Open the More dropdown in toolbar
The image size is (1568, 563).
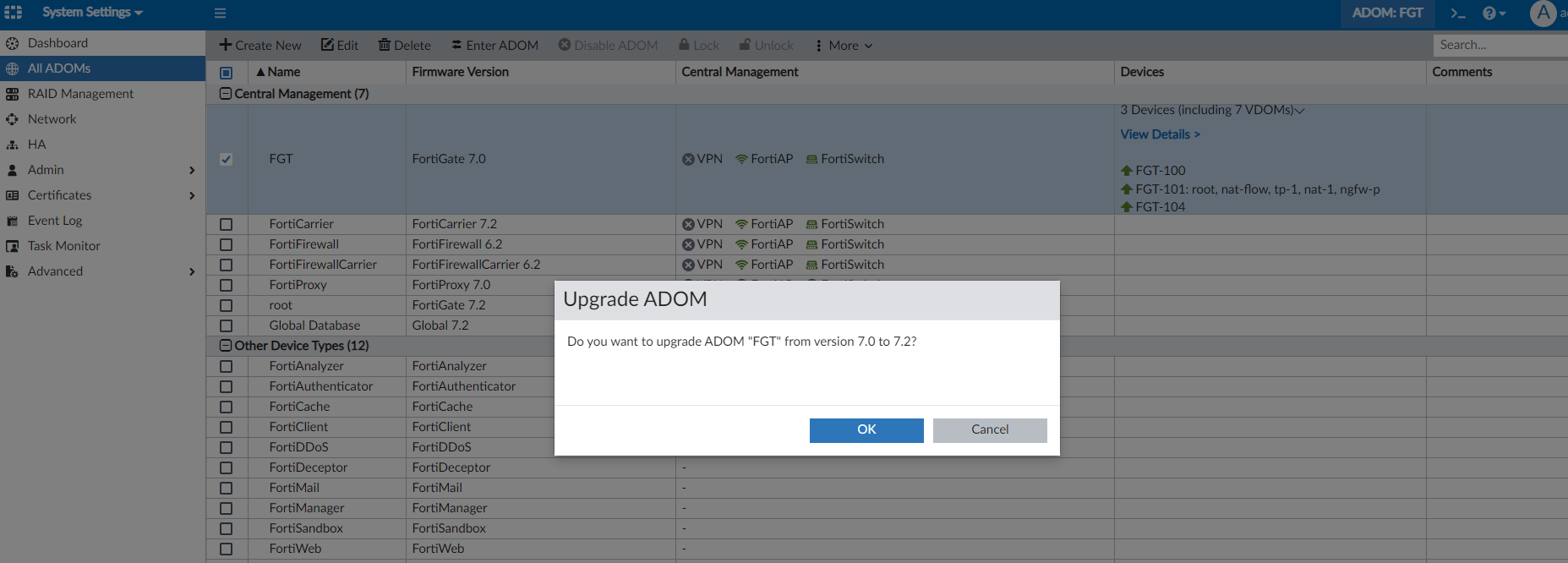(x=843, y=46)
